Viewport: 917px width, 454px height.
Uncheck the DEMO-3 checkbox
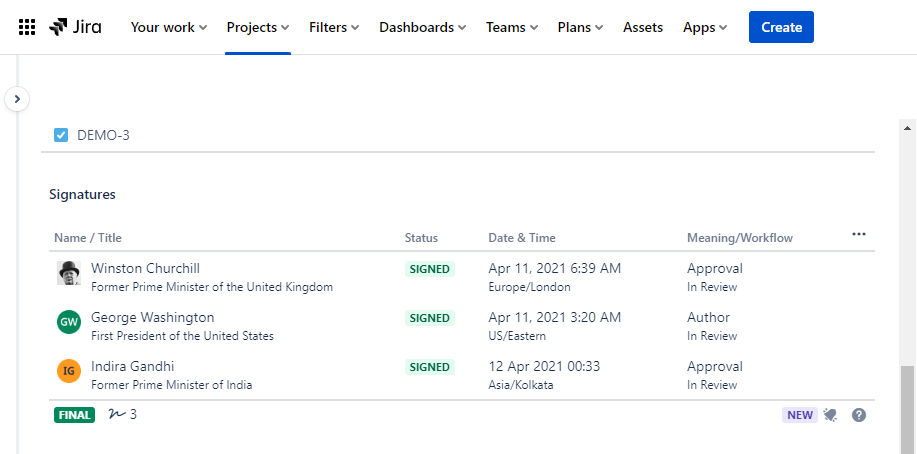61,135
